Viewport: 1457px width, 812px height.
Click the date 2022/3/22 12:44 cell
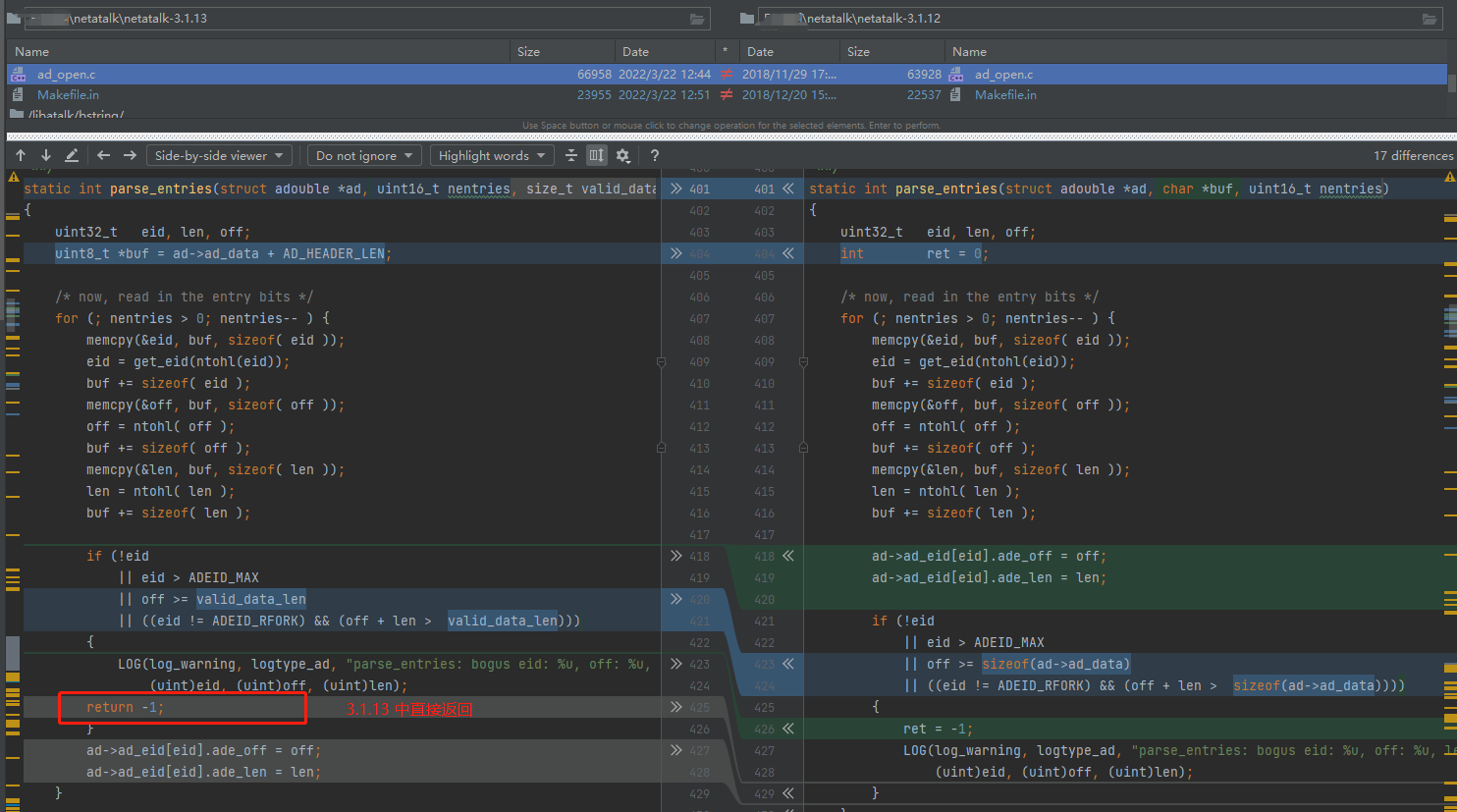[x=665, y=75]
